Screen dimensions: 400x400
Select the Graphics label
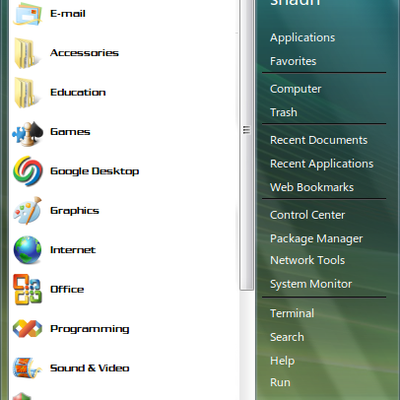75,211
